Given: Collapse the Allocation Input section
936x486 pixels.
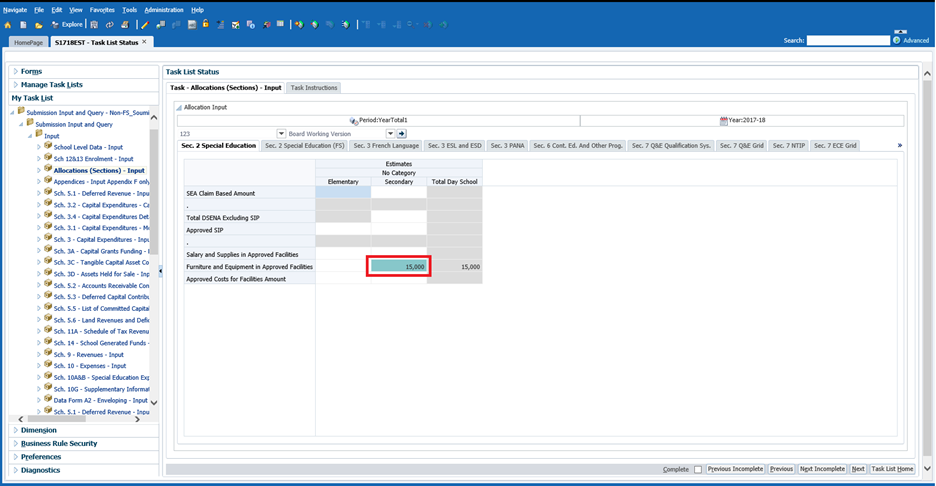Looking at the screenshot, I should 179,106.
